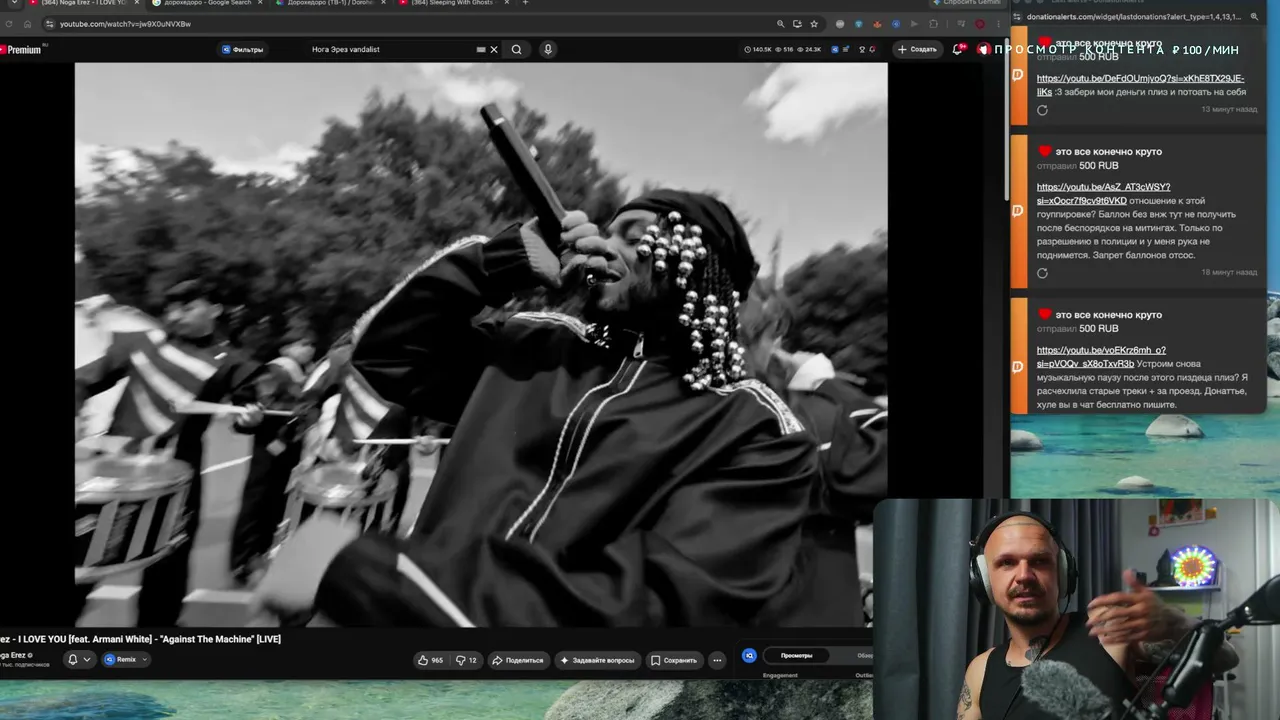The image size is (1280, 720).
Task: Switch to the Дорохедоро (ТВ-1) tab
Action: point(328,3)
